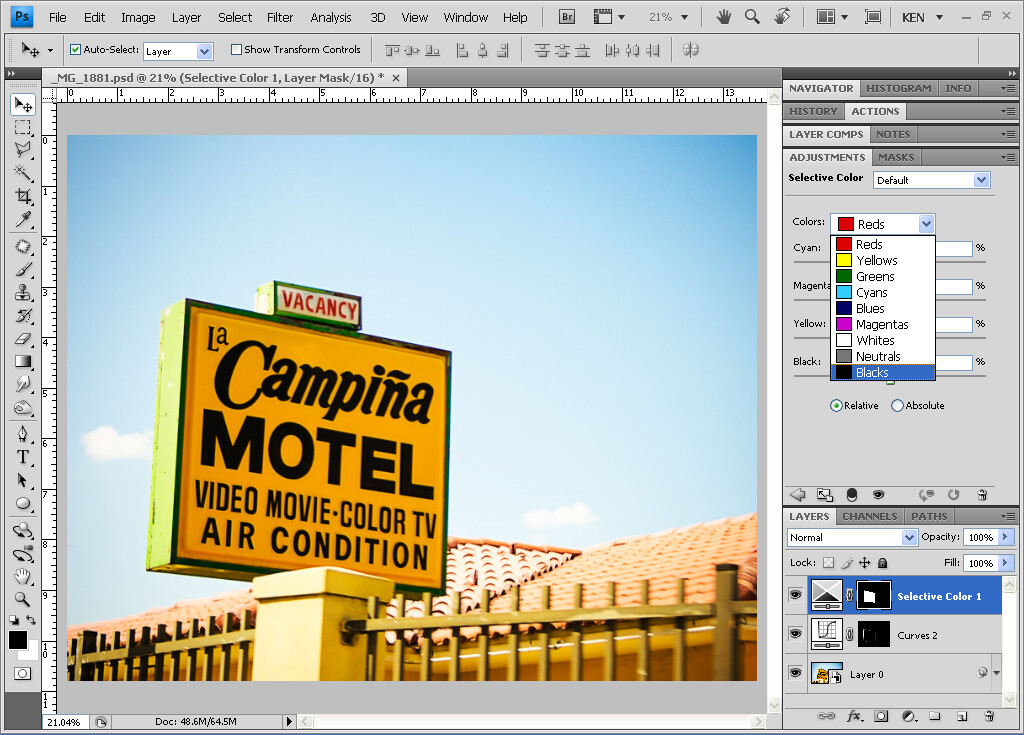Click the Layer 0 thumbnail

tap(827, 674)
